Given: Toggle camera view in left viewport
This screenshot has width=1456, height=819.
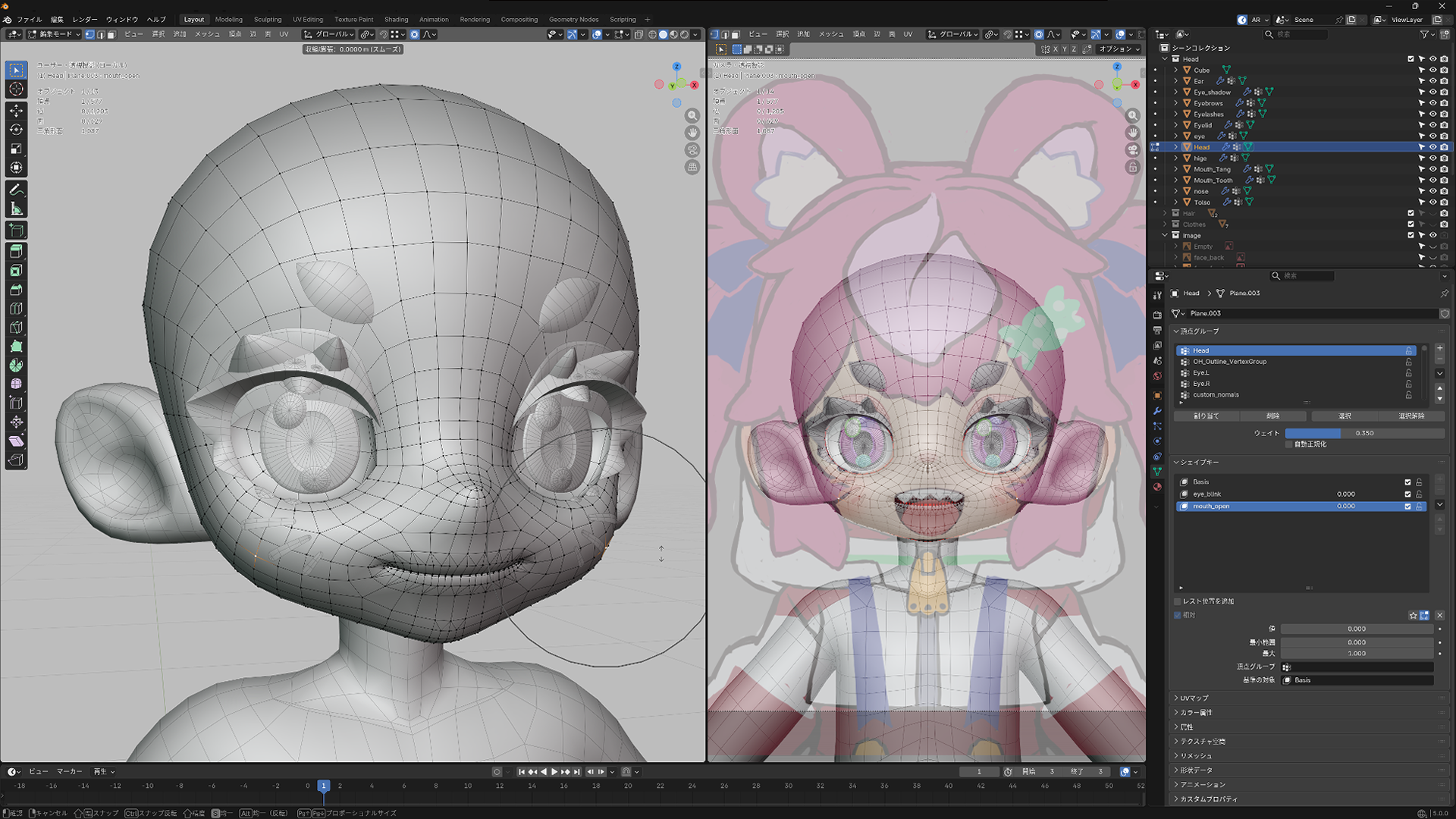Looking at the screenshot, I should click(x=692, y=150).
